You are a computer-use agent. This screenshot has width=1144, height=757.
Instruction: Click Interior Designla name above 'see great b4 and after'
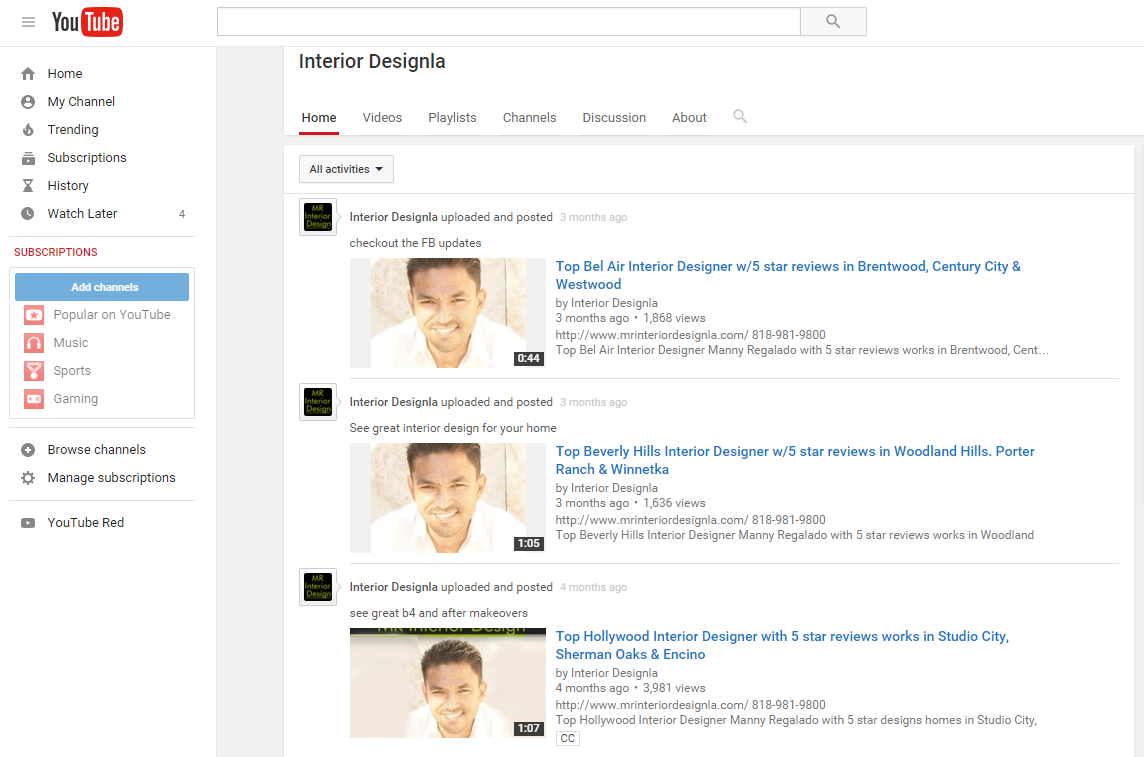point(393,588)
